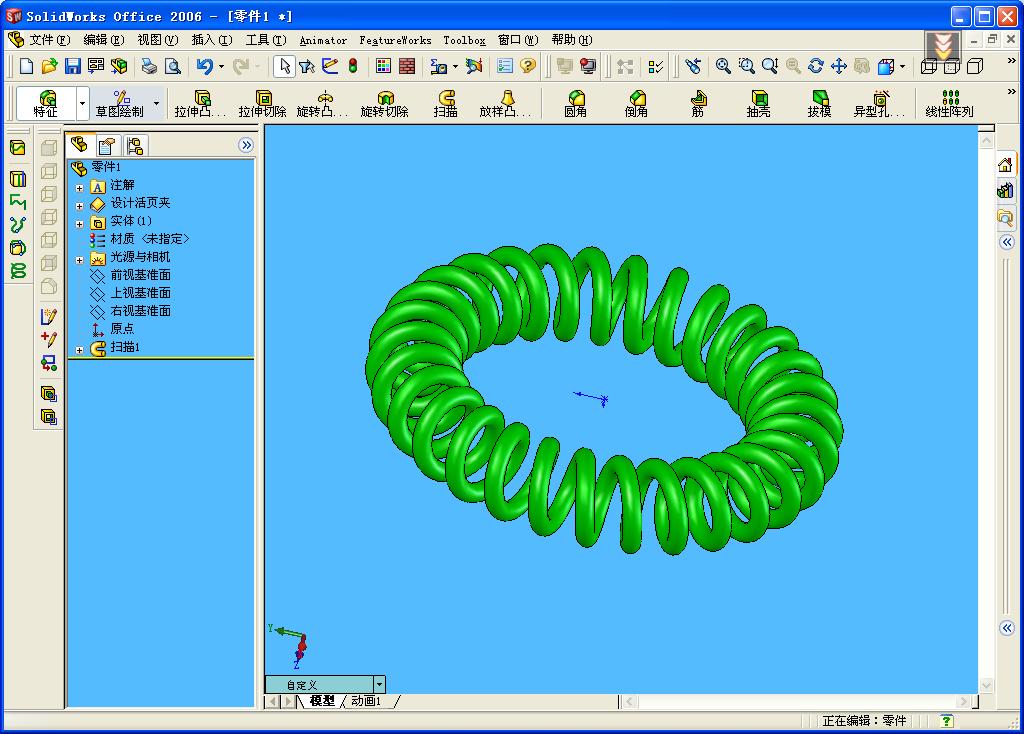Click the Extruded Cut (拉伸切除) tool
Viewport: 1024px width, 734px height.
coord(263,104)
